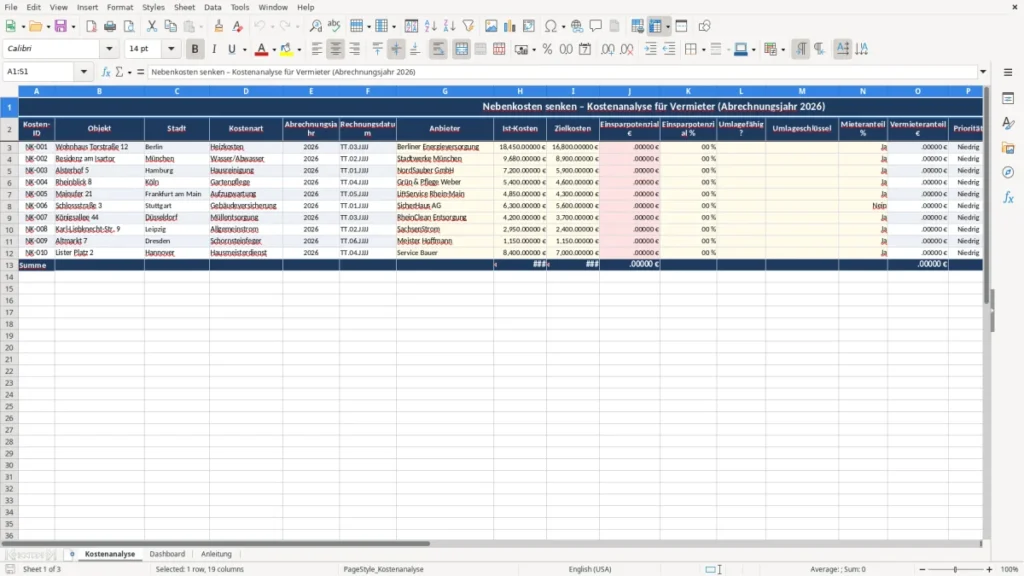Click the Cut scissors icon
Viewport: 1024px width, 576px height.
pyautogui.click(x=152, y=26)
